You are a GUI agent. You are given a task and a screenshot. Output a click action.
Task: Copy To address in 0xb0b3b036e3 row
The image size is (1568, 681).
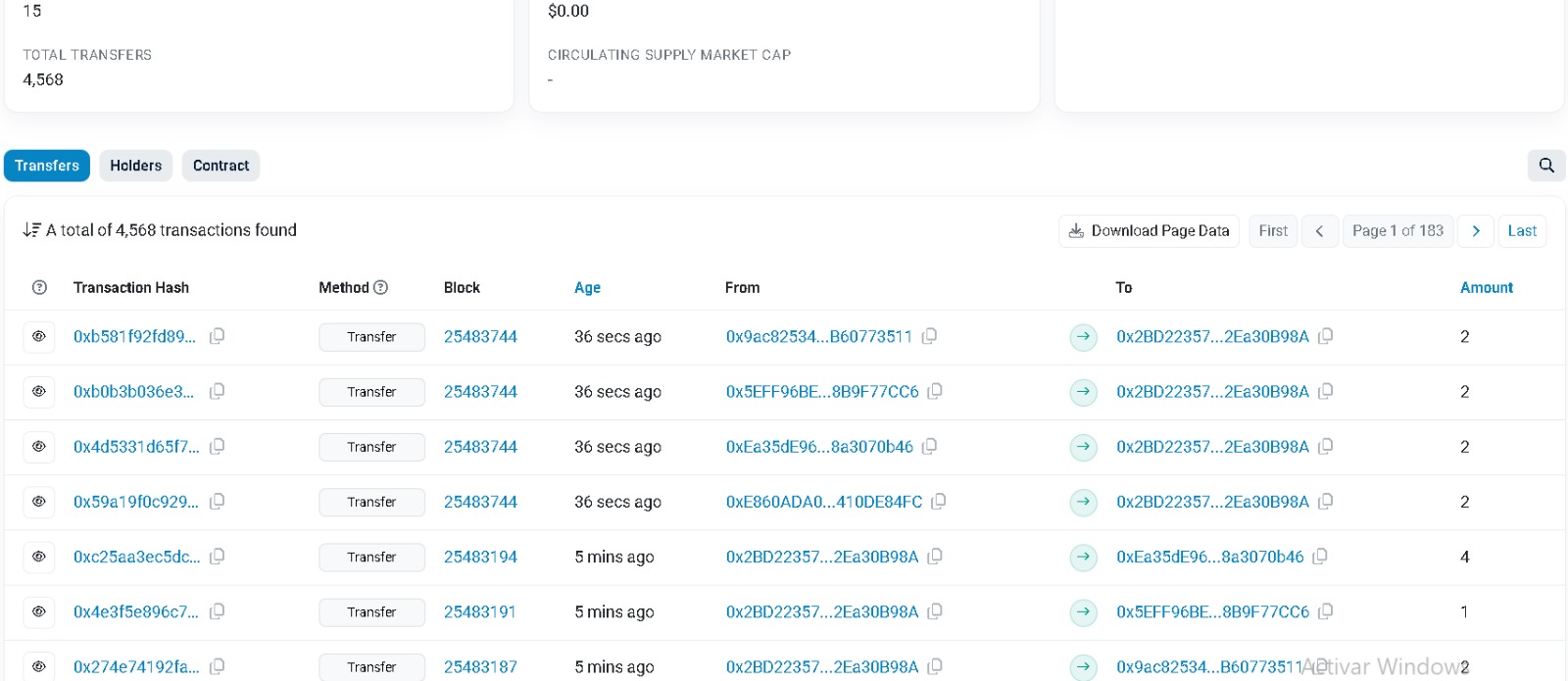coord(1326,391)
